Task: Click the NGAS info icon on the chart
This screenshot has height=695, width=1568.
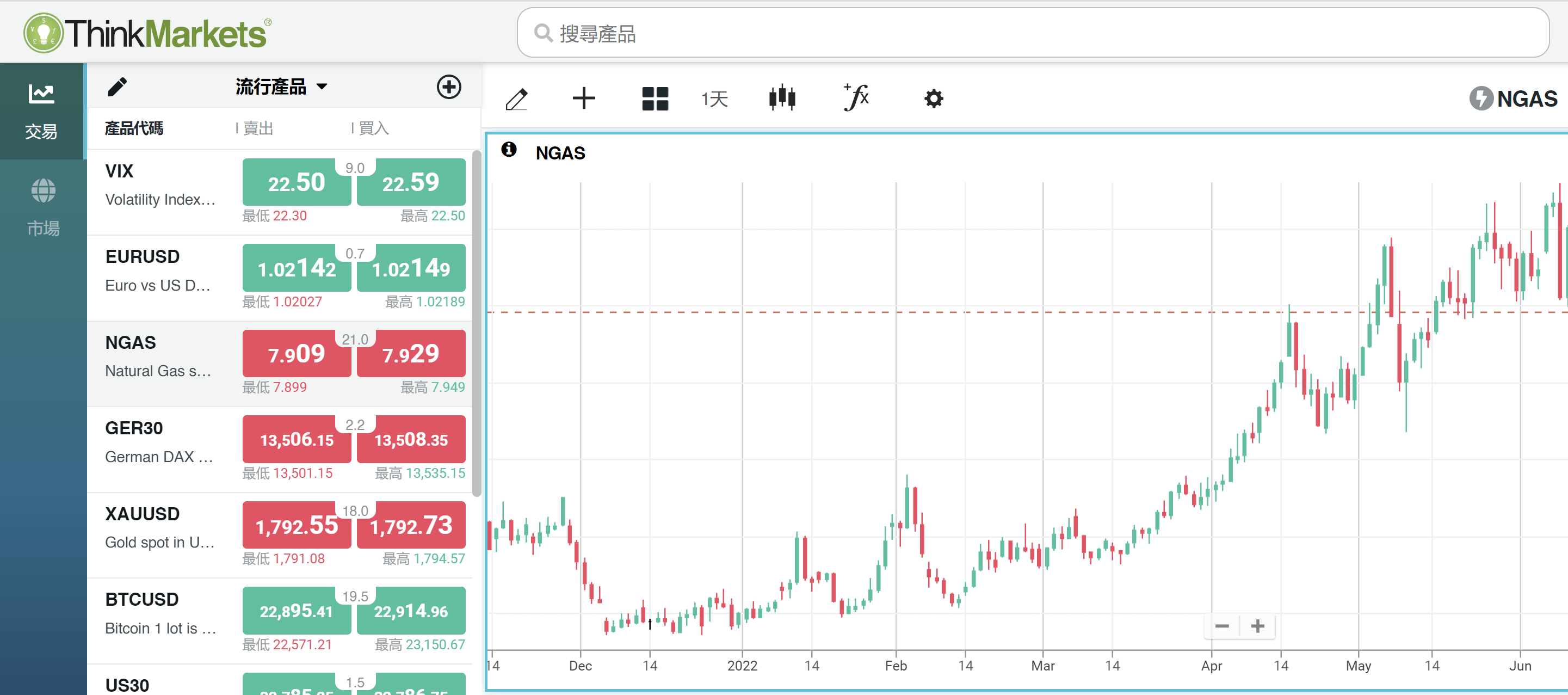Action: [509, 150]
